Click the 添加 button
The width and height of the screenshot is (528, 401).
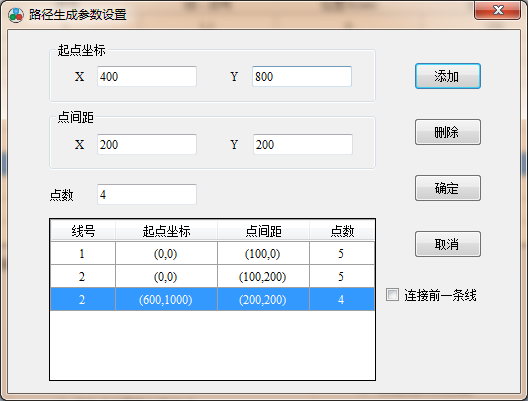click(x=448, y=76)
